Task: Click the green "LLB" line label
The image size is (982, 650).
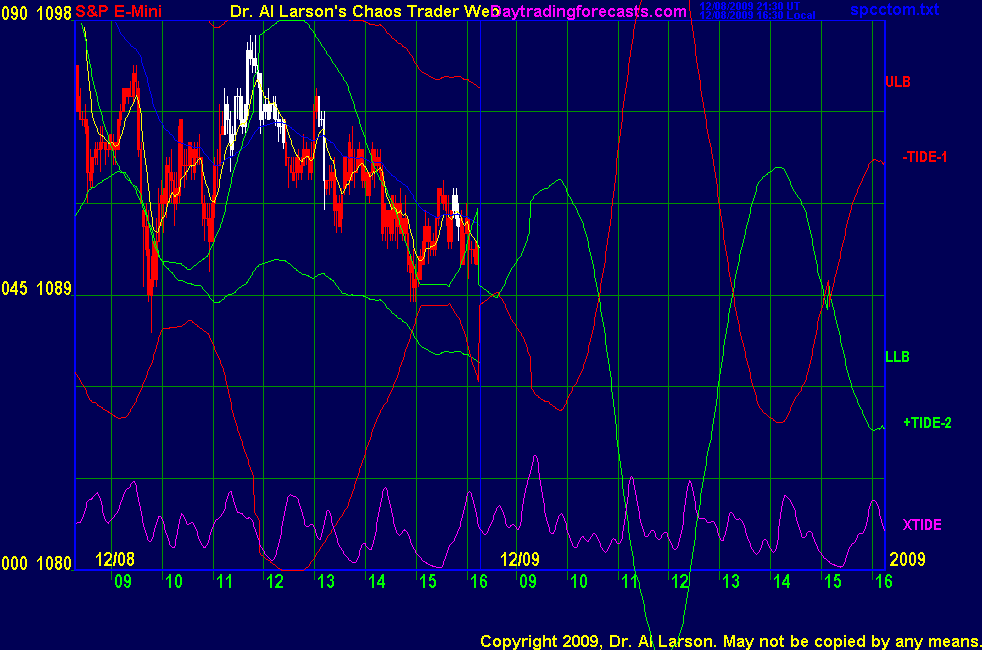Action: (x=897, y=357)
